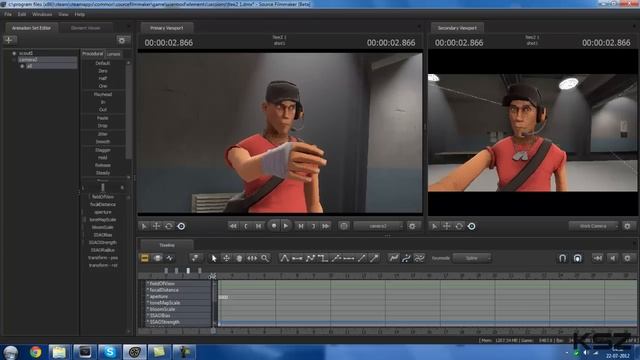Viewport: 640px width, 360px height.
Task: Click the aperture control slider
Action: pyautogui.click(x=103, y=212)
